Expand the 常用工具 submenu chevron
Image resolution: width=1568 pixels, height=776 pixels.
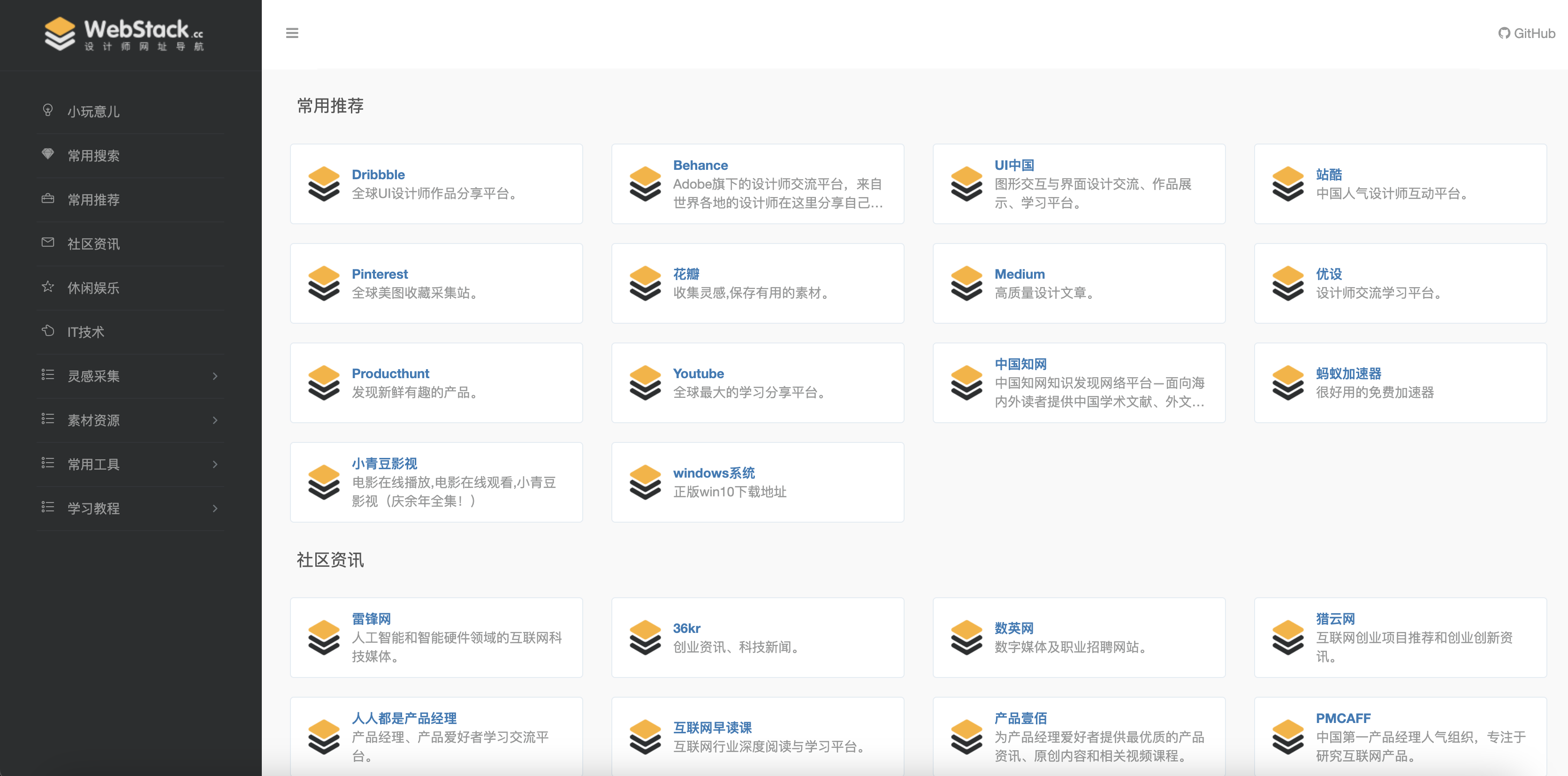(x=215, y=464)
